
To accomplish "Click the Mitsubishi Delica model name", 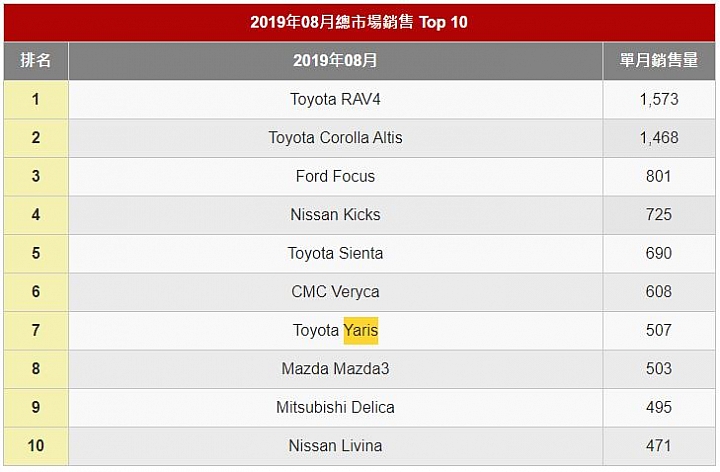I will tap(335, 407).
